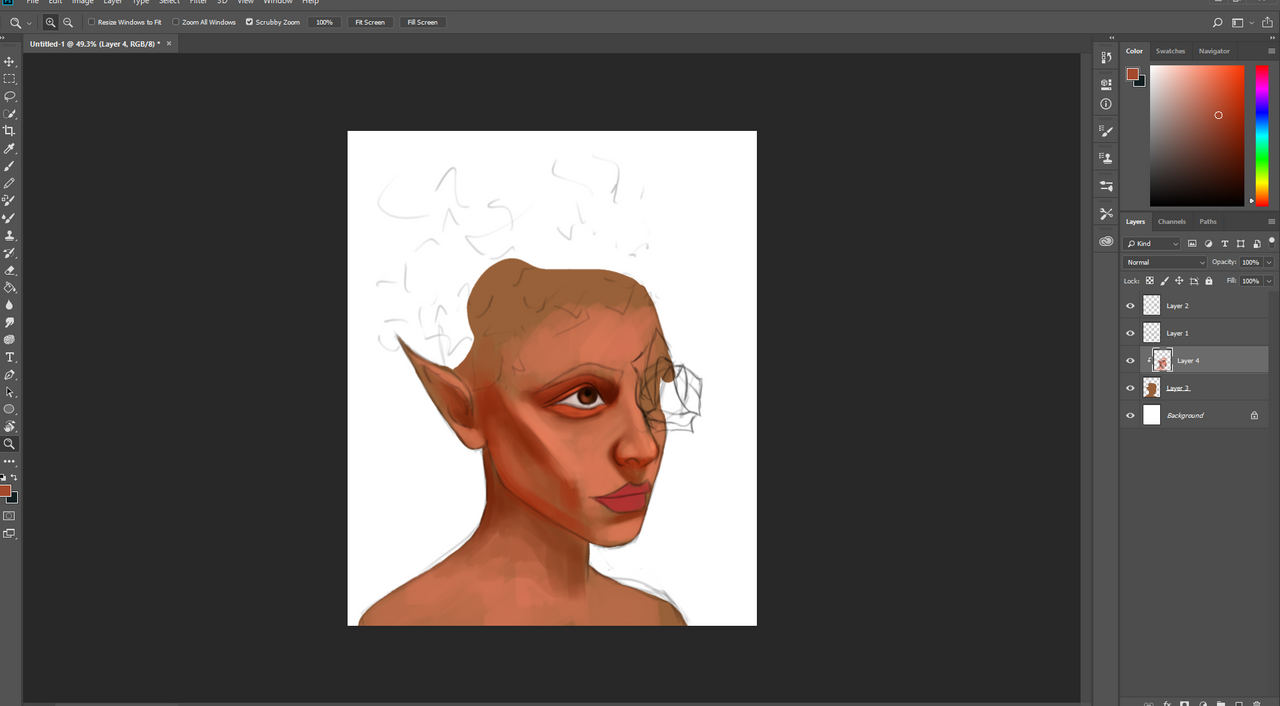Lock all layer attributes
The image size is (1280, 706).
(1208, 281)
